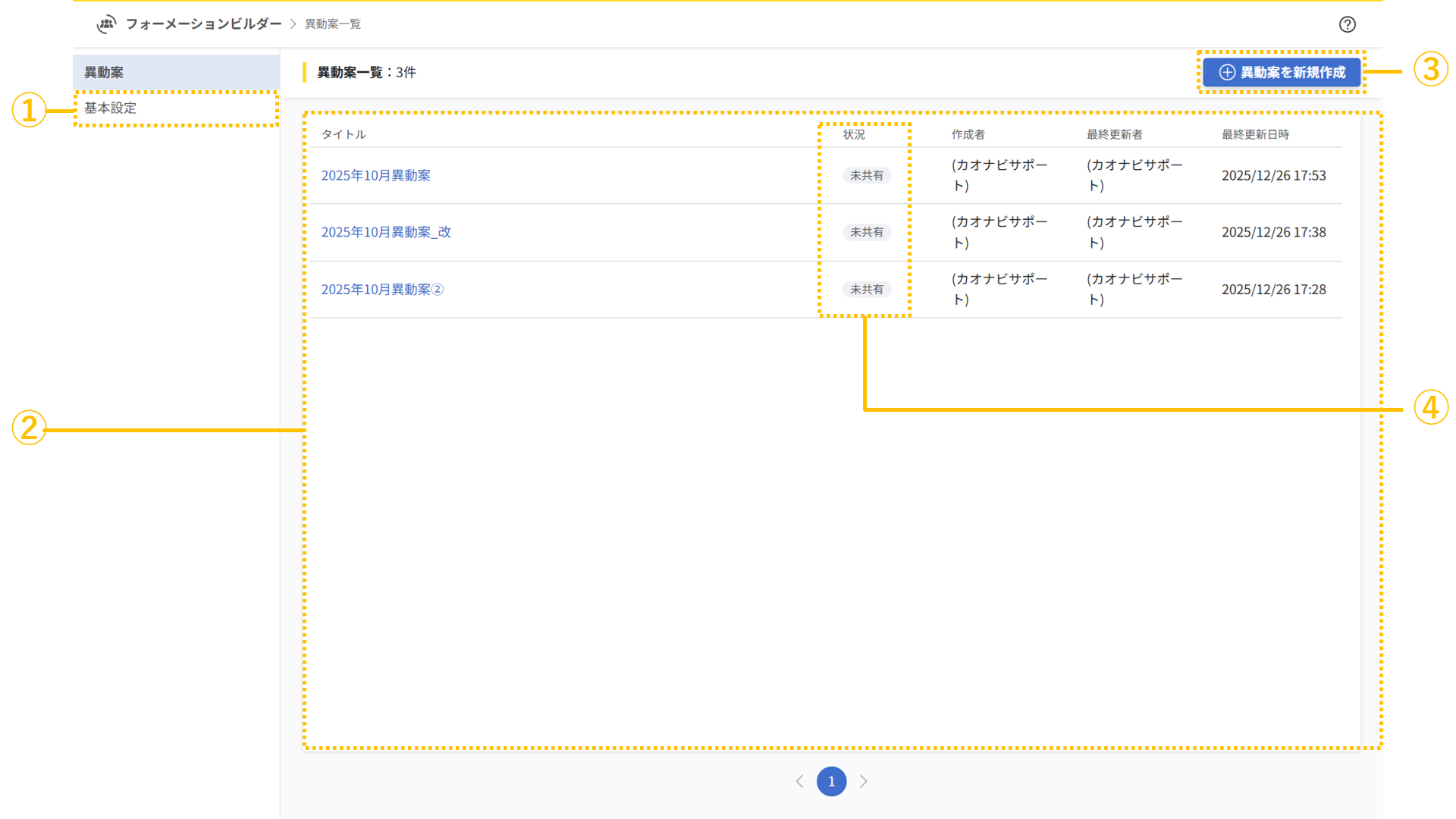1456x819 pixels.
Task: Open the 2025年10月異動案_改 link
Action: coord(385,232)
